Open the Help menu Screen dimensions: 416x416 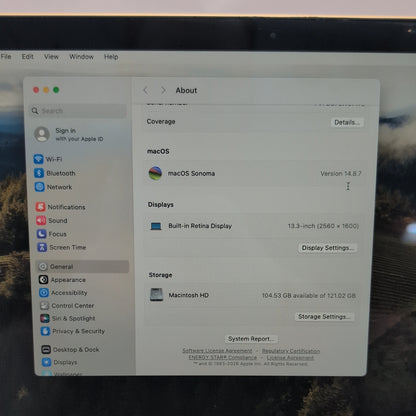coord(111,57)
